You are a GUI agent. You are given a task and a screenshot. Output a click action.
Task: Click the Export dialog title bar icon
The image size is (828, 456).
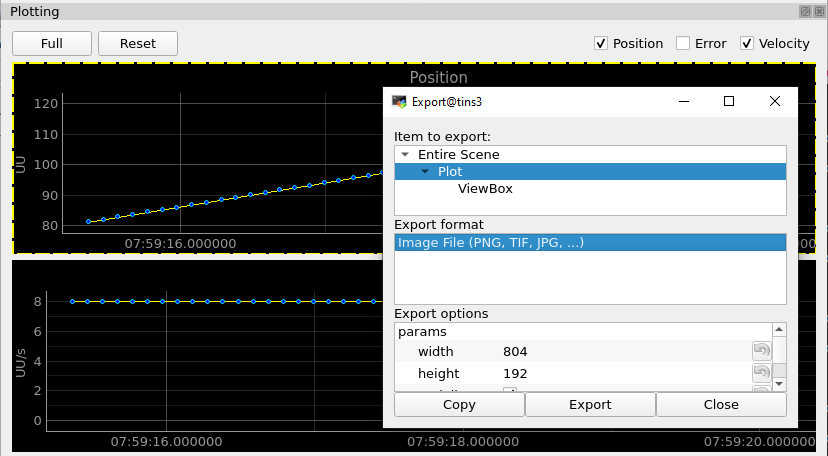[x=400, y=102]
